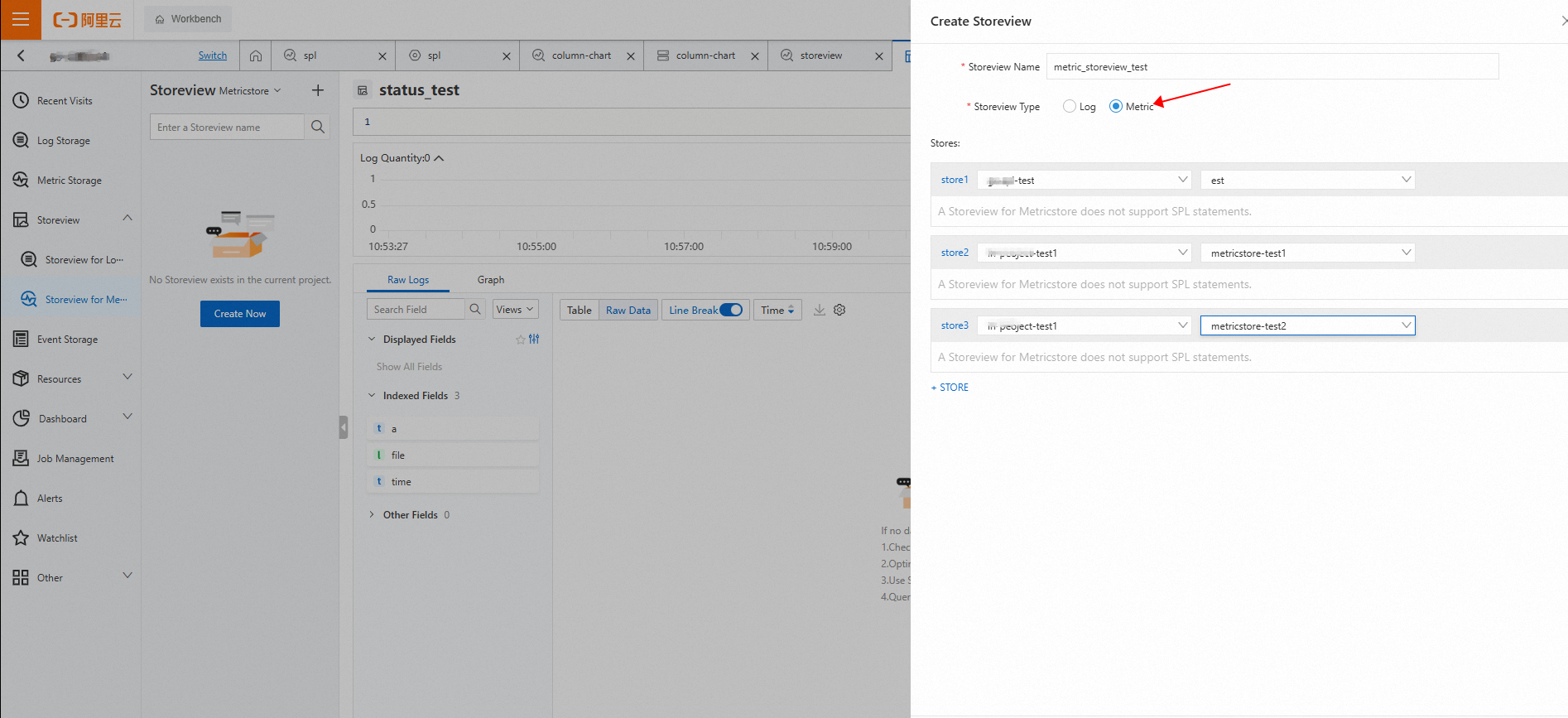Click Show All Fields
The height and width of the screenshot is (718, 1568).
(x=410, y=367)
